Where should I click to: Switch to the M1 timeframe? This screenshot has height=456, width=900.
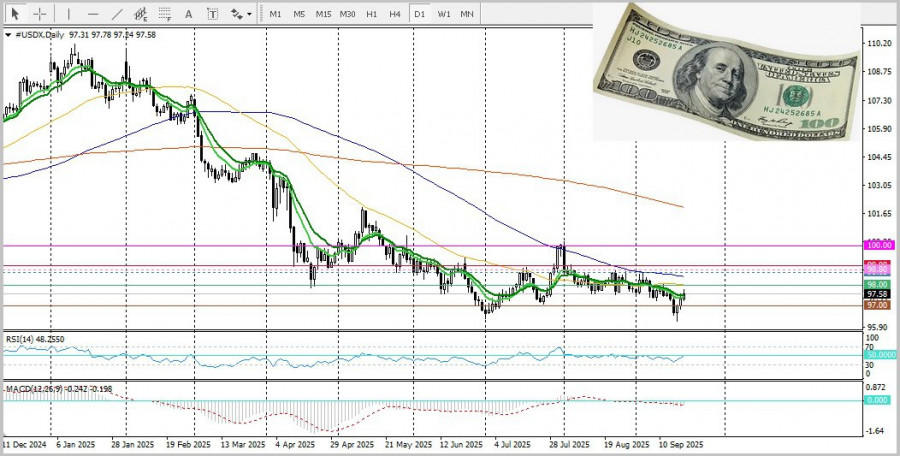(x=276, y=14)
